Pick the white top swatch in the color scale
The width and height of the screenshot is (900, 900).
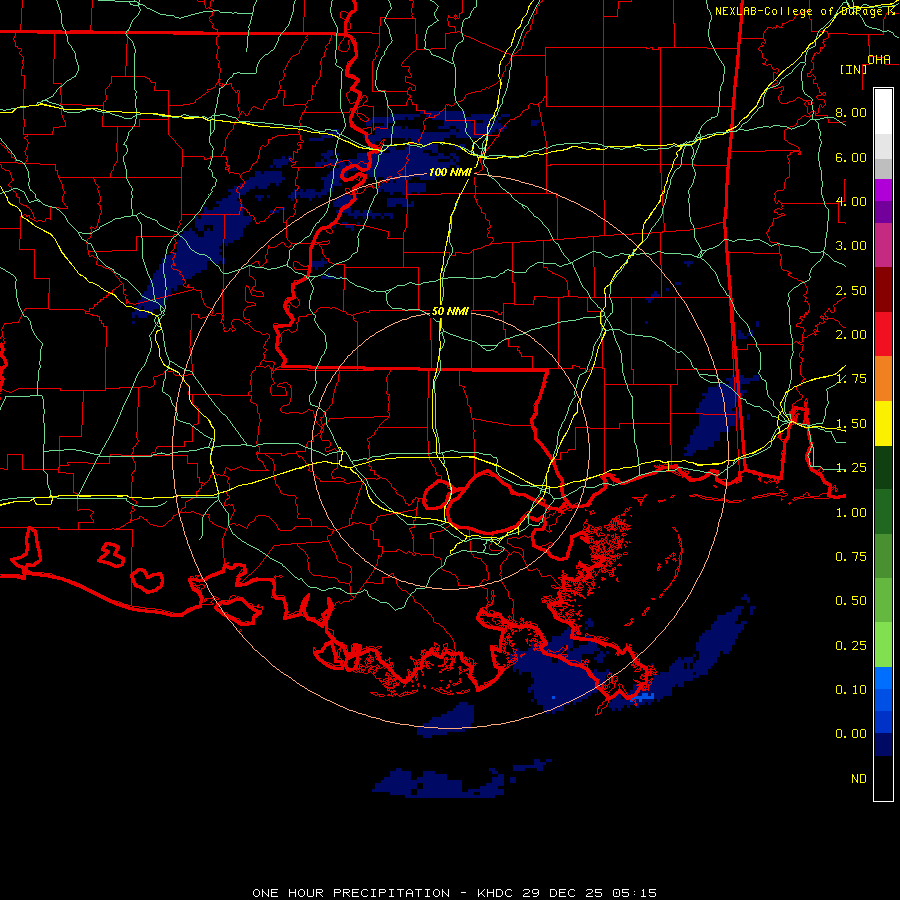883,112
